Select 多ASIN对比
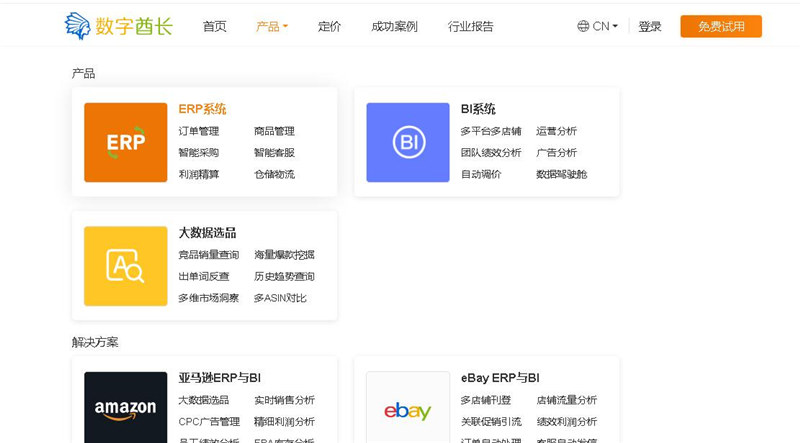800x443 pixels. click(x=280, y=298)
